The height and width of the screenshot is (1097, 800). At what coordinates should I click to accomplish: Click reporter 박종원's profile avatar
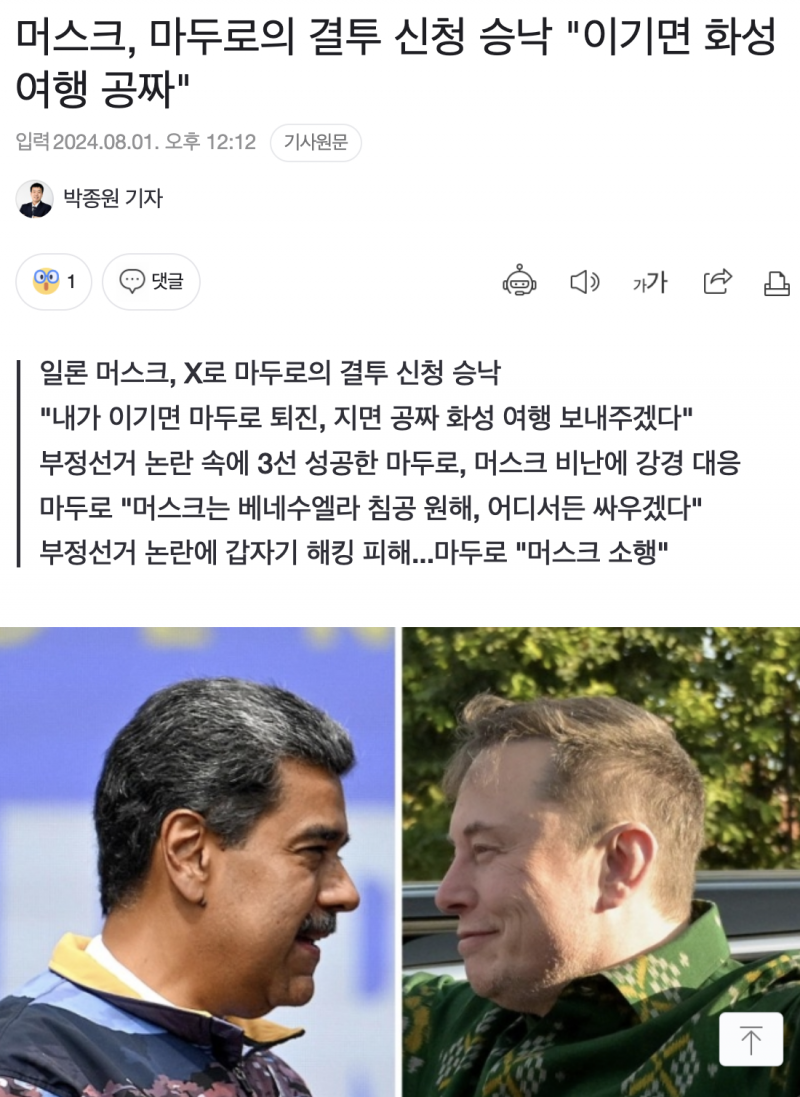pyautogui.click(x=34, y=199)
